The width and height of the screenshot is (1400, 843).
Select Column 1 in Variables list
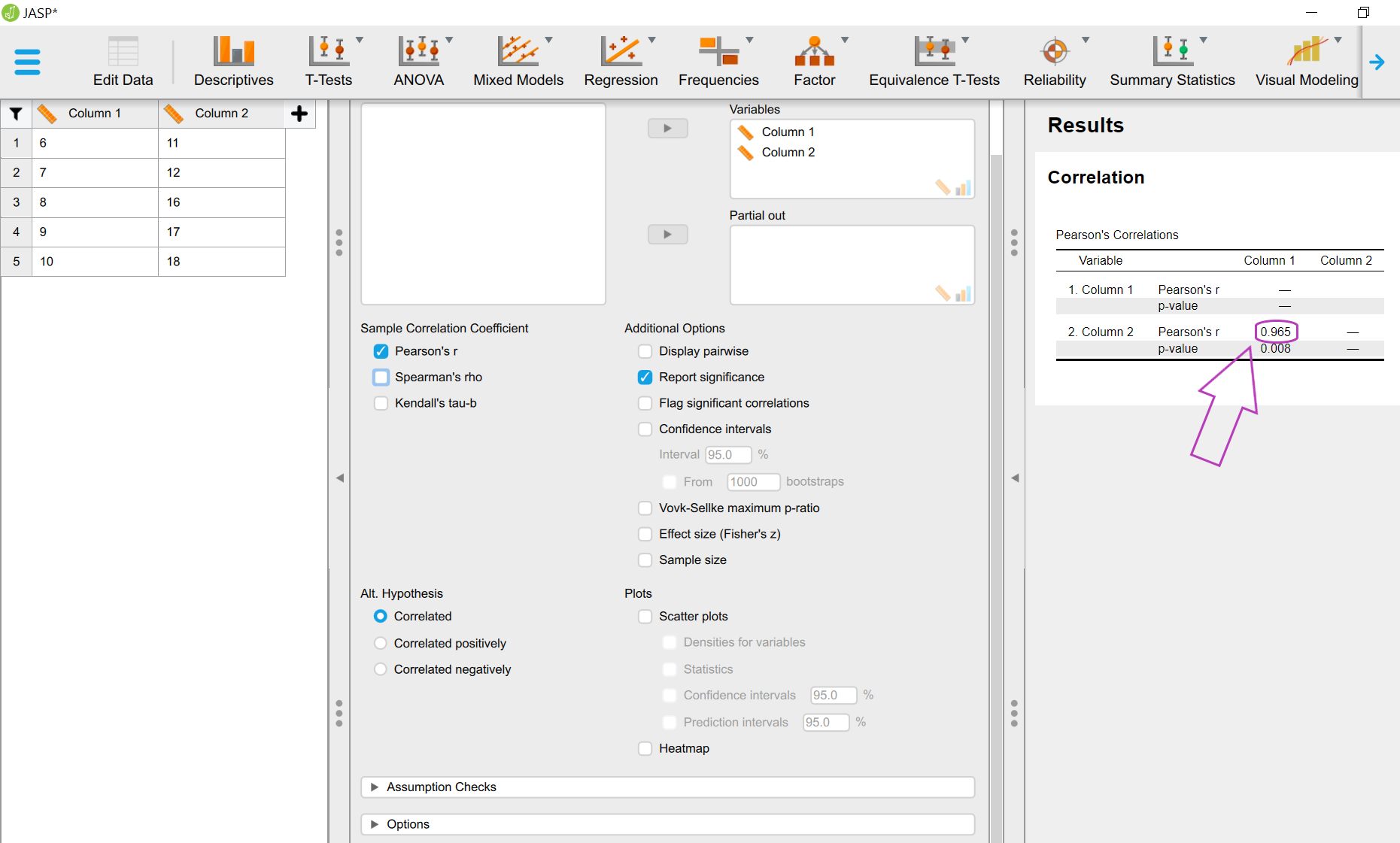[x=788, y=132]
